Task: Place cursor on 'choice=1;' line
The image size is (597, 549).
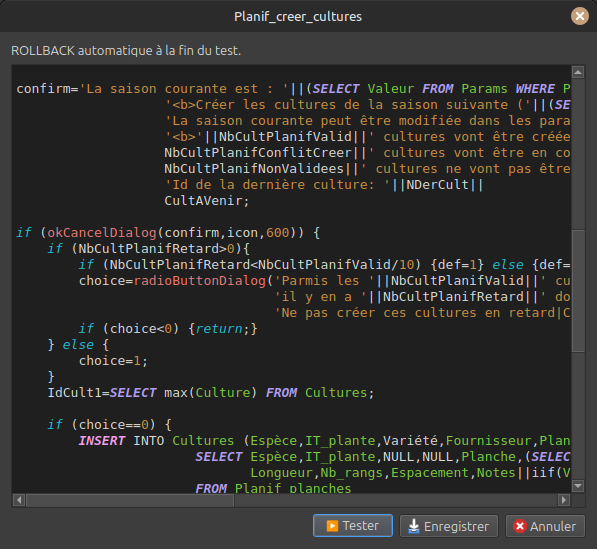Action: [113, 361]
